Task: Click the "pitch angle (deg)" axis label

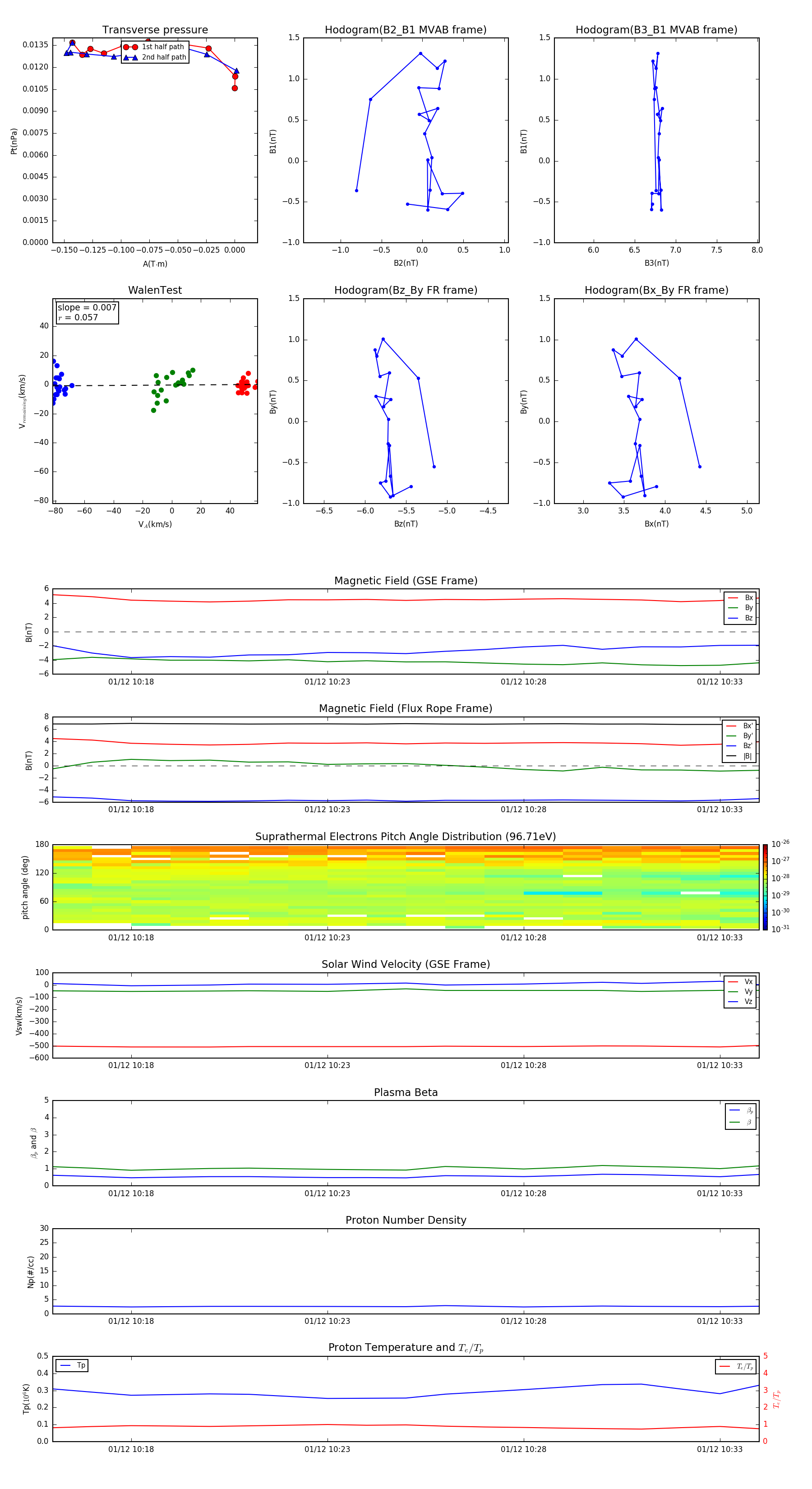Action: [x=25, y=887]
